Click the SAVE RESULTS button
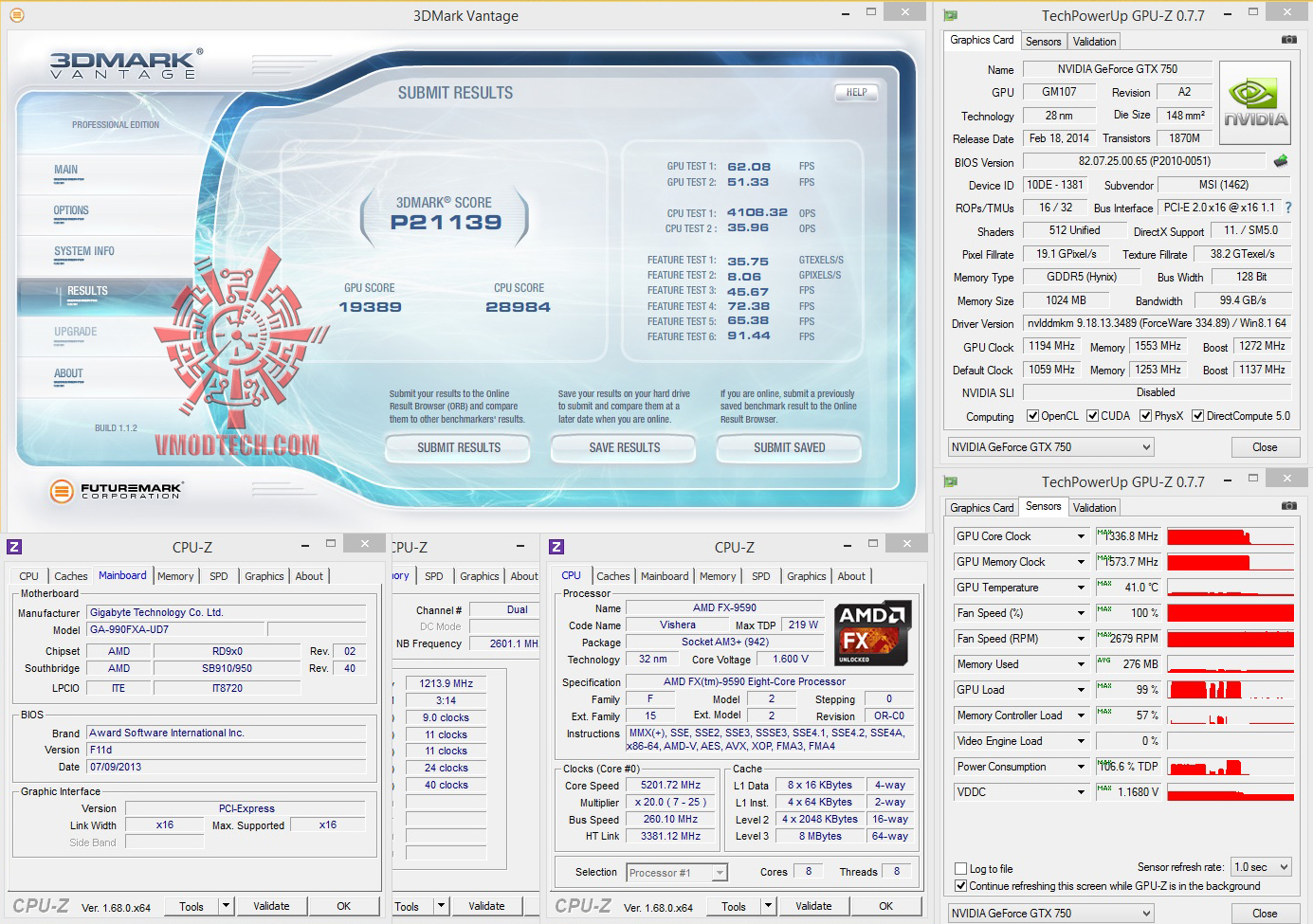 point(625,447)
